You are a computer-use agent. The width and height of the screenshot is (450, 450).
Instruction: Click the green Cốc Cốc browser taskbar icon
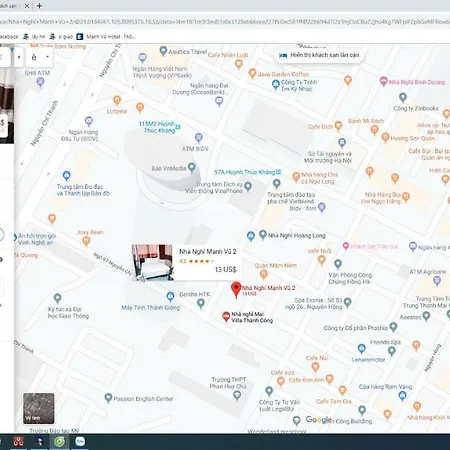(x=60, y=441)
